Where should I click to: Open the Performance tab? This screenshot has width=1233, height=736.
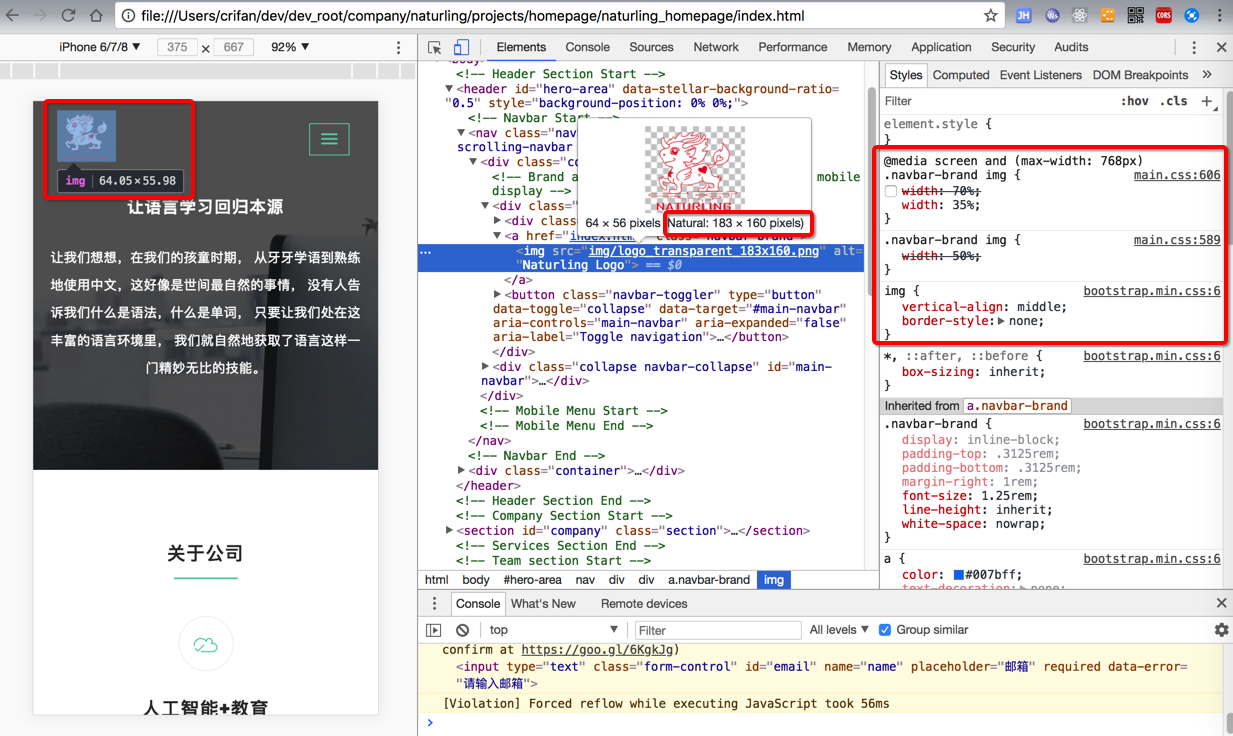coord(792,47)
